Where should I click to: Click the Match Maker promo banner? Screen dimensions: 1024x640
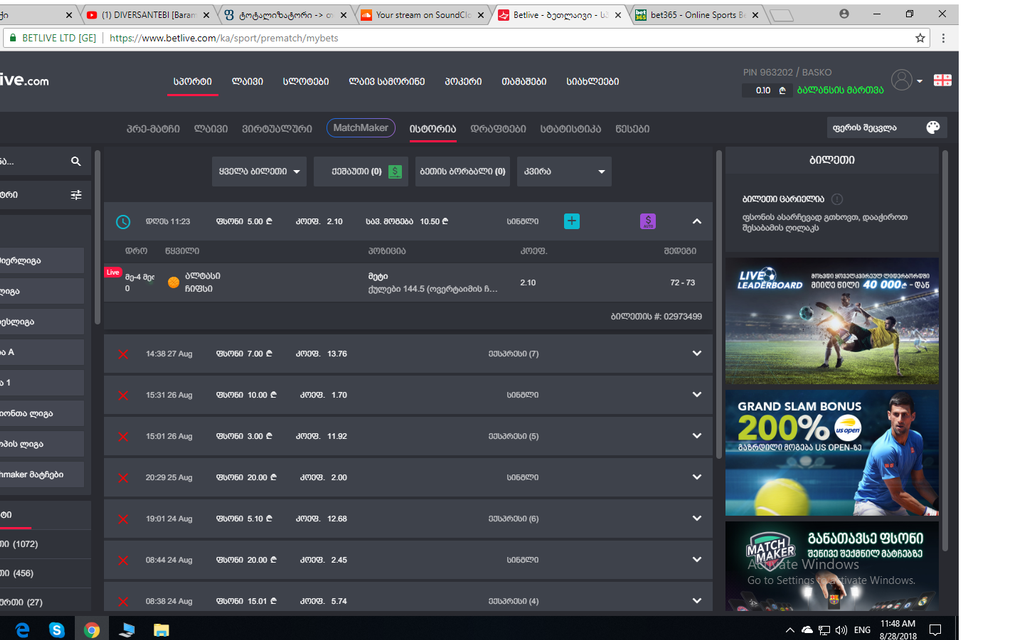(832, 566)
